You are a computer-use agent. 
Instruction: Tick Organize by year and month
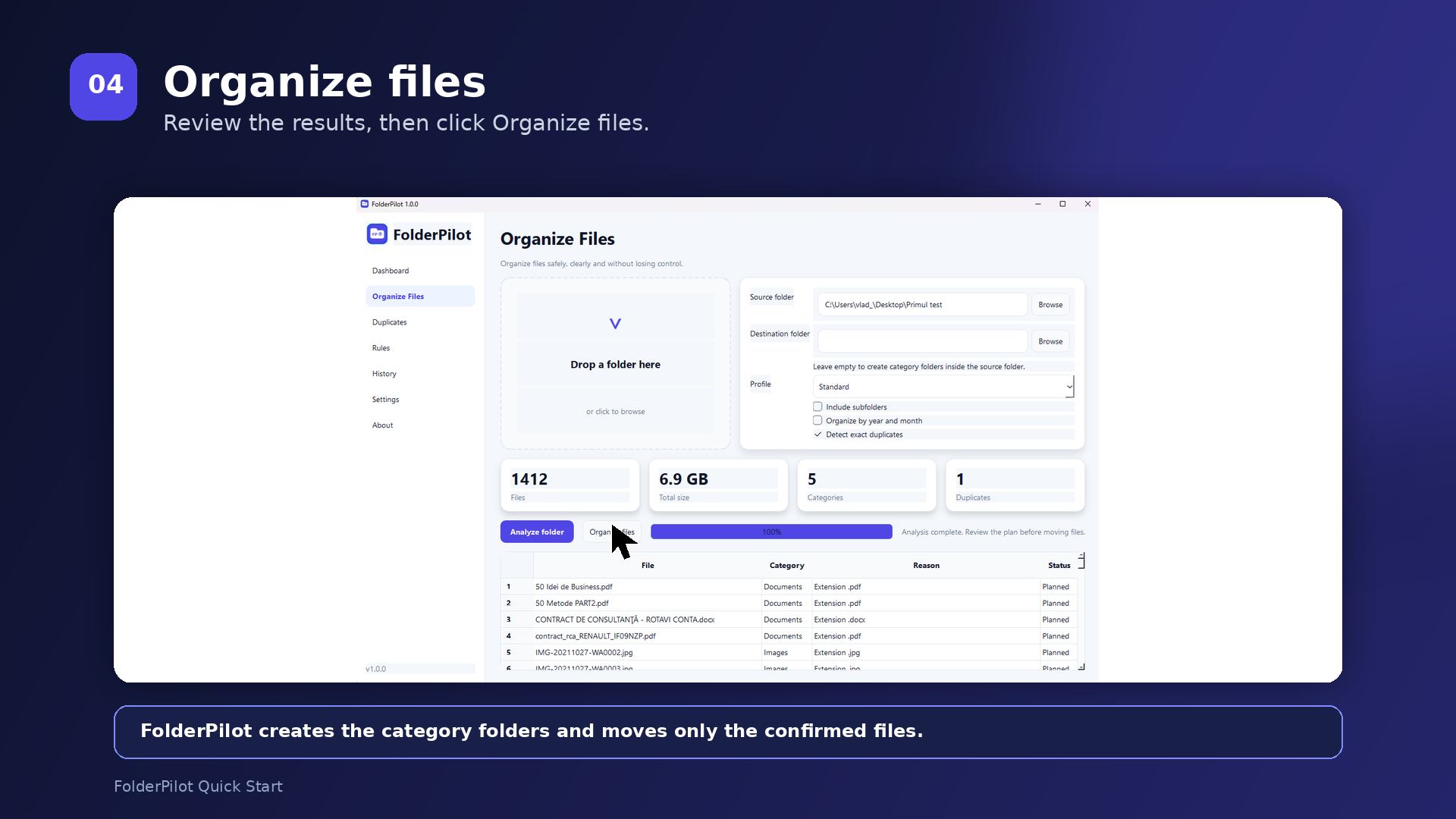(x=817, y=421)
